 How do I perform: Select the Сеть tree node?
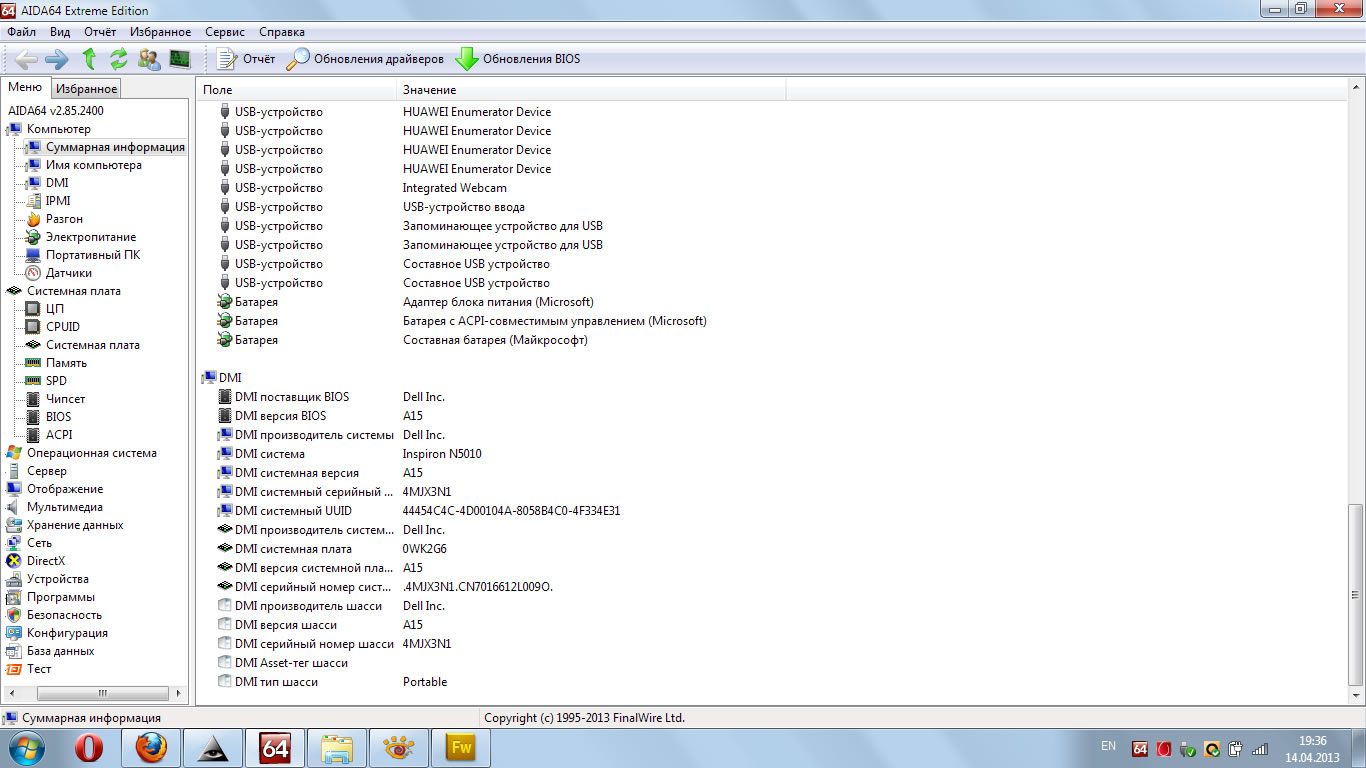[39, 543]
